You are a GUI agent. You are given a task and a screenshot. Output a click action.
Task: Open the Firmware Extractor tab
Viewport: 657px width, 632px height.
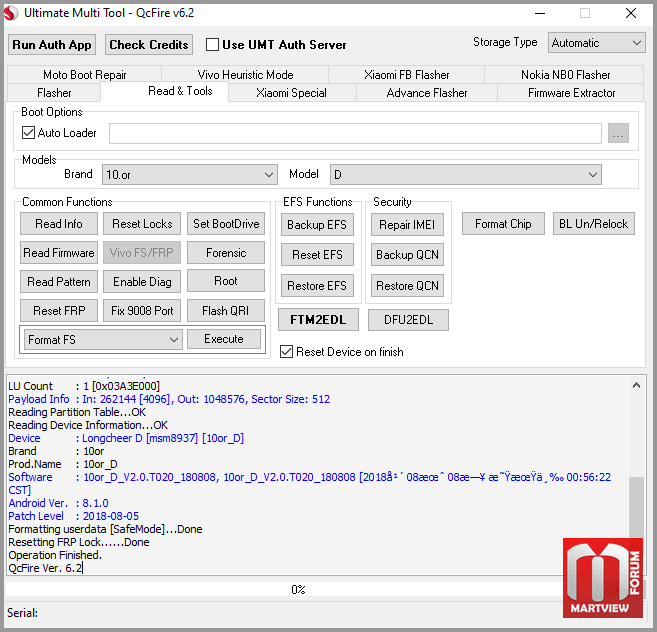(x=572, y=93)
